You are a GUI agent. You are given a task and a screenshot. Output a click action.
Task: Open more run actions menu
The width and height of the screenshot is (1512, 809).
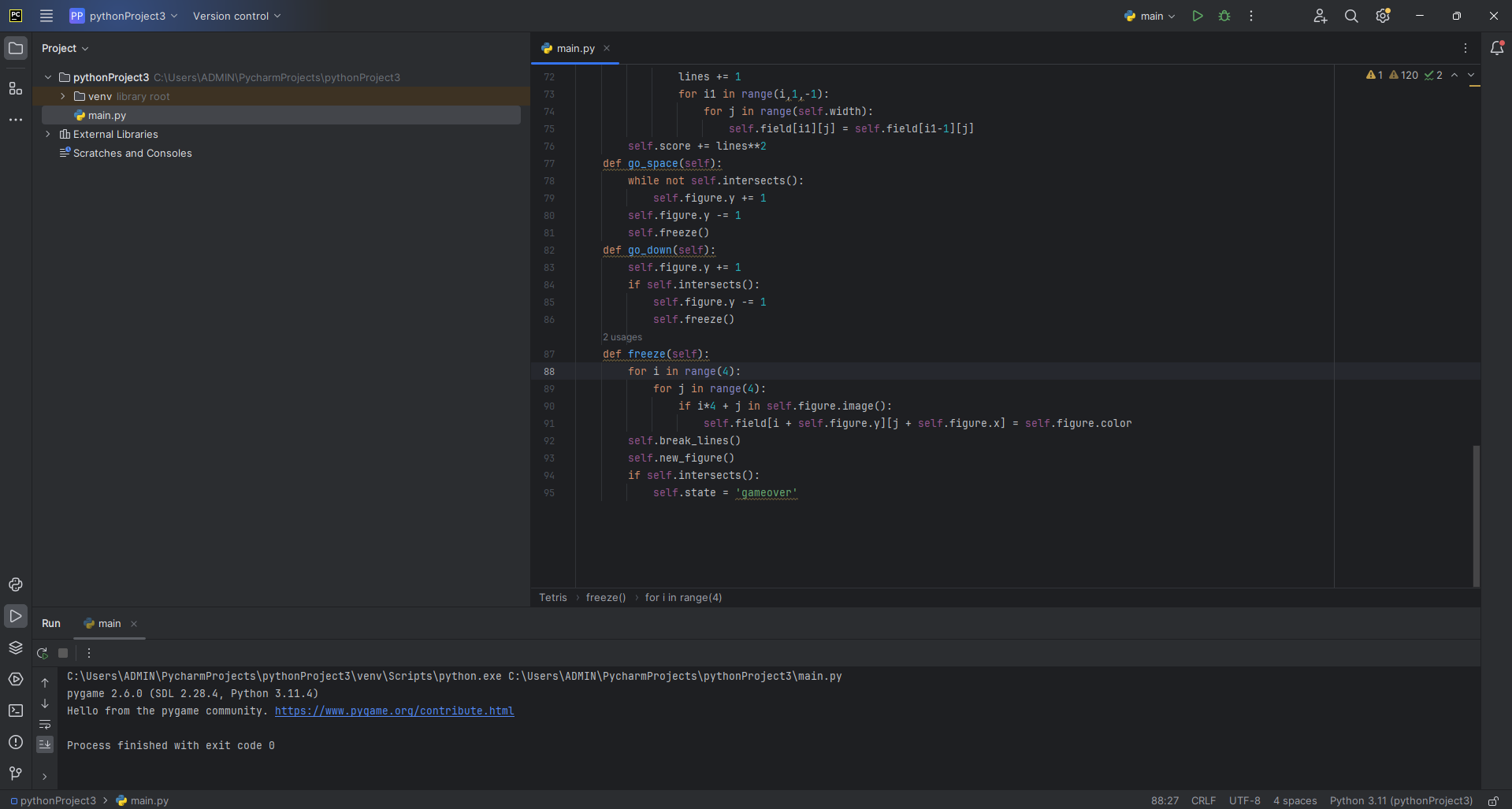coord(1251,16)
